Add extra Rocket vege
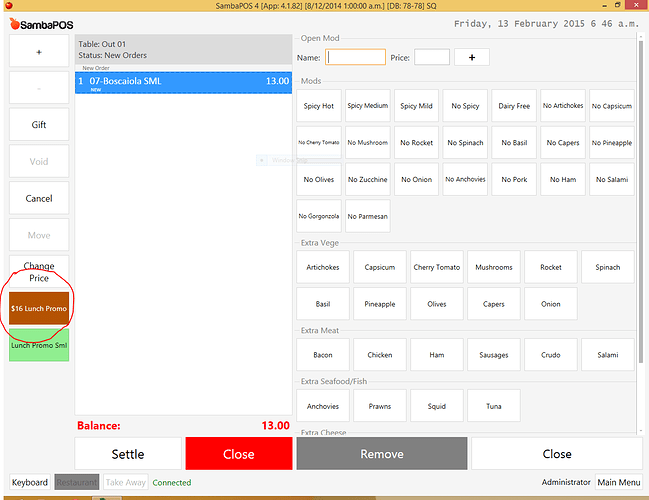This screenshot has width=649, height=500. click(550, 267)
